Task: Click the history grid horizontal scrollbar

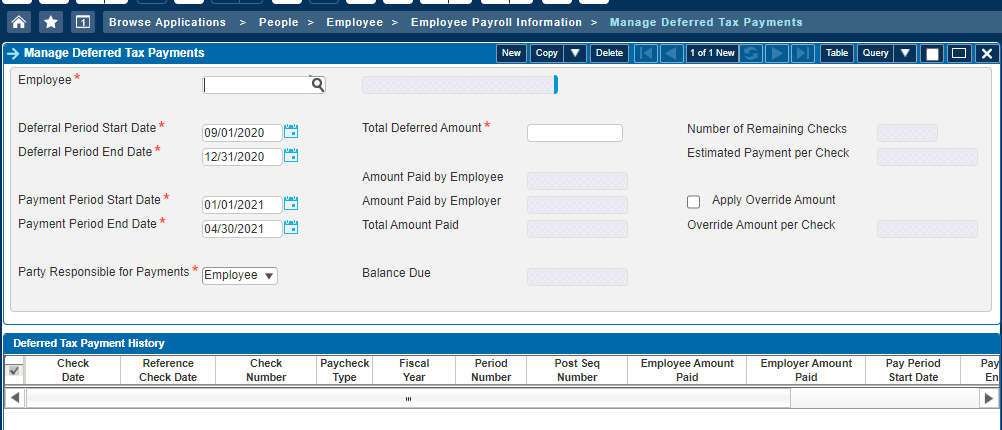Action: click(408, 398)
